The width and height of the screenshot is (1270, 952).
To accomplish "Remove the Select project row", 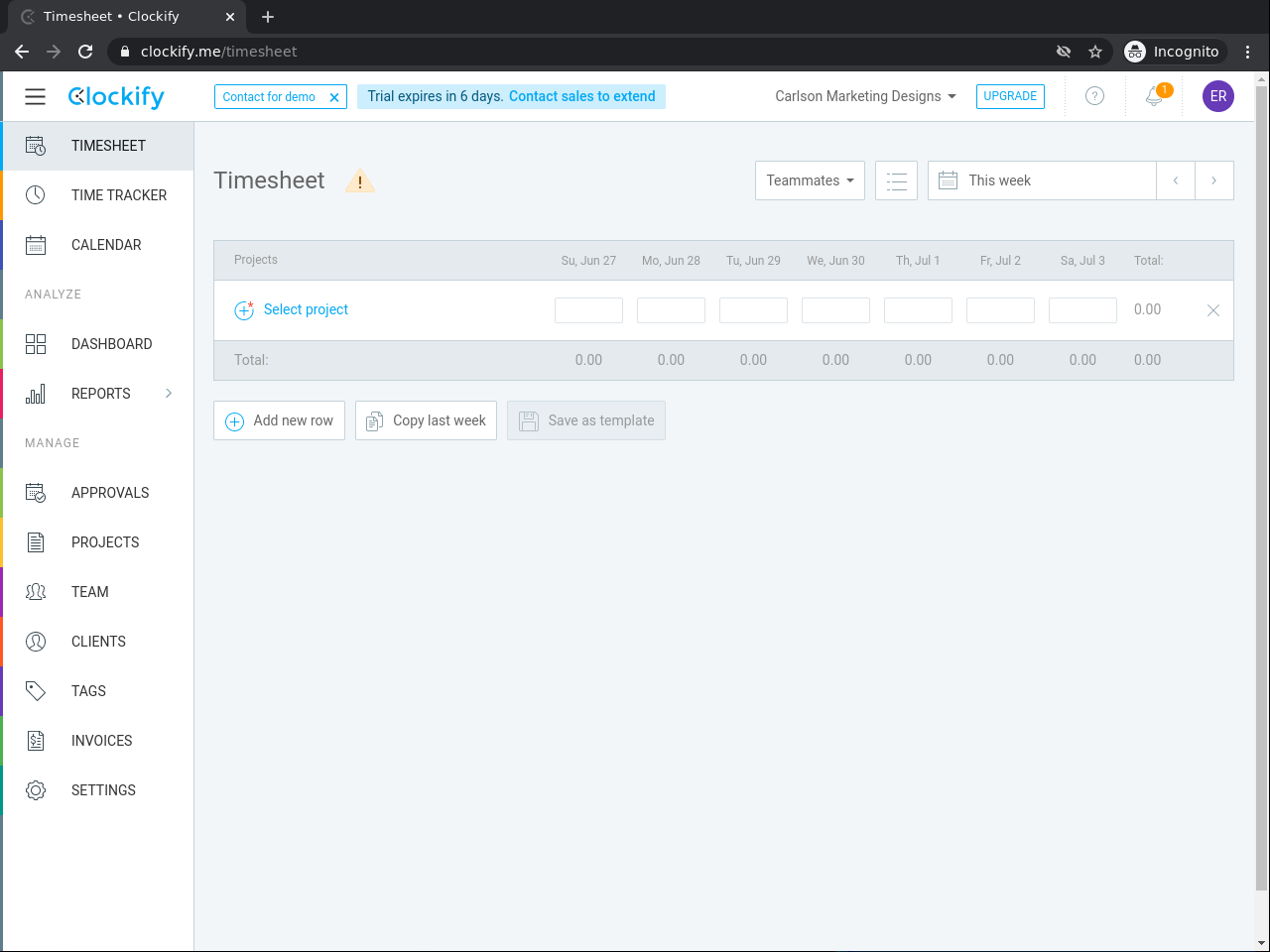I will (x=1212, y=310).
